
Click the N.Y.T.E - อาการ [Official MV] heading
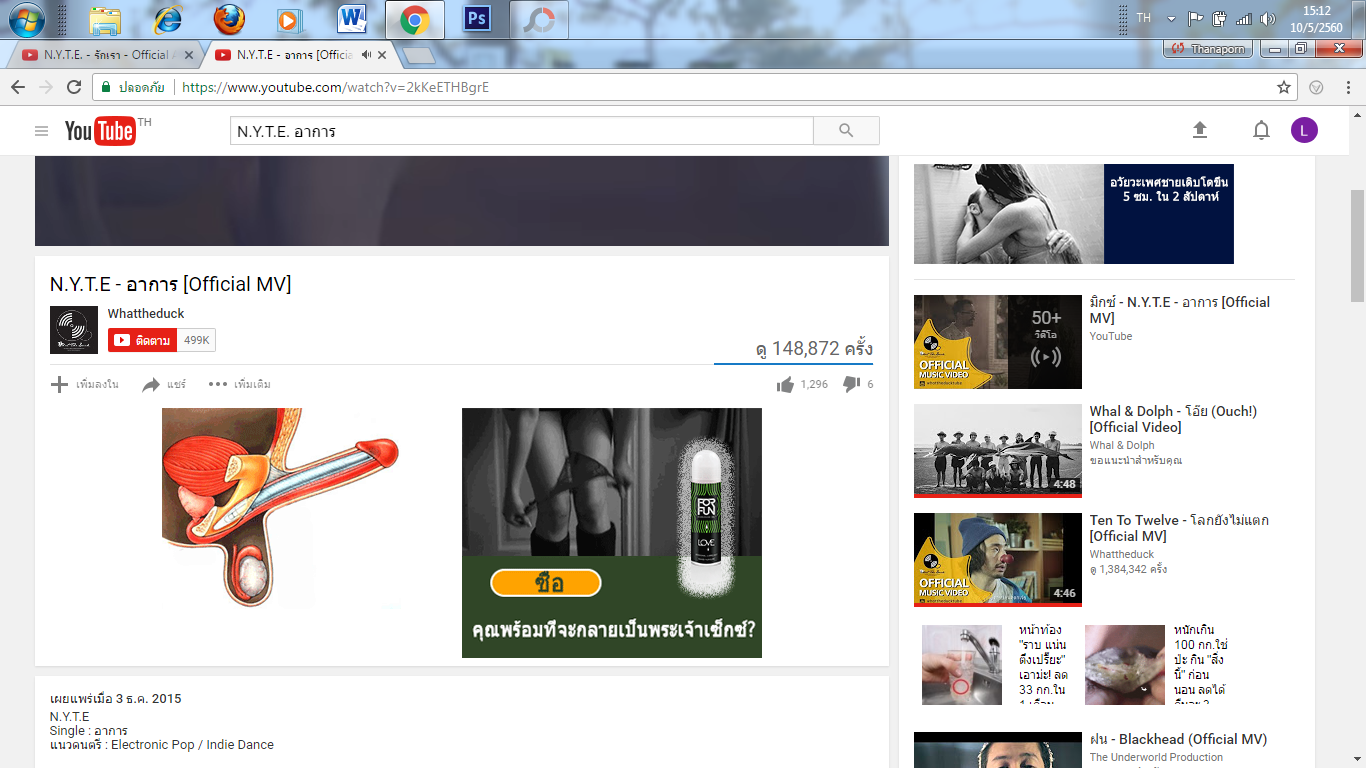[x=170, y=284]
